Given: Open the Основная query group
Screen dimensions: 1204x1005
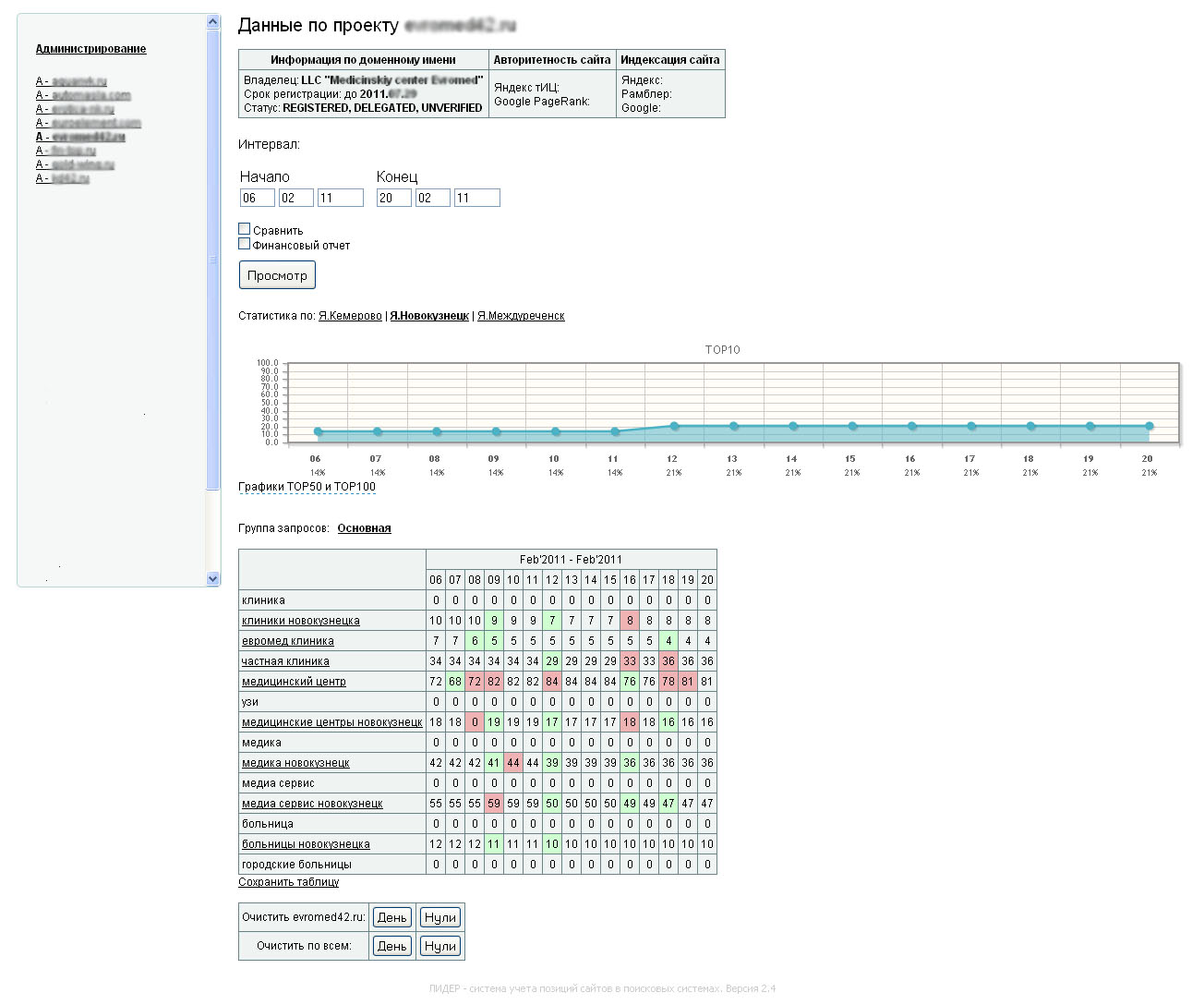Looking at the screenshot, I should point(364,528).
